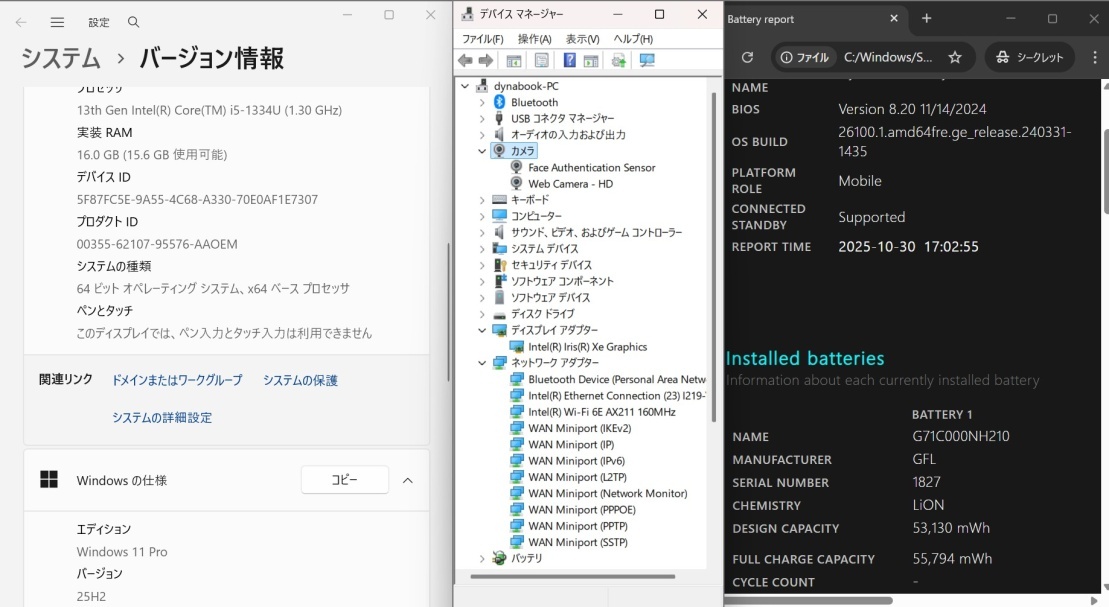Collapse the Windows の仕様 section
1109x607 pixels.
[x=407, y=480]
